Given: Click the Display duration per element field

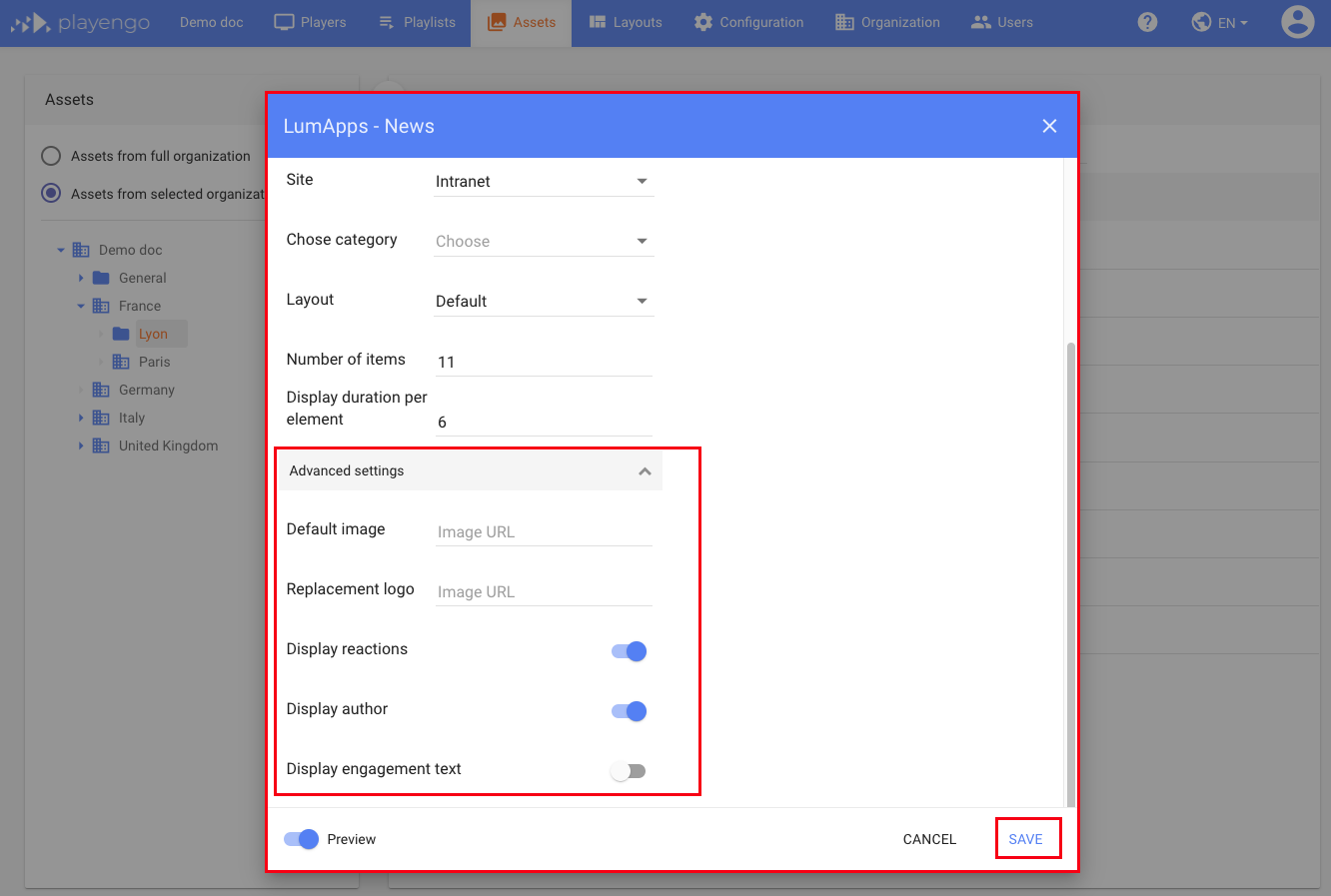Looking at the screenshot, I should [x=544, y=422].
